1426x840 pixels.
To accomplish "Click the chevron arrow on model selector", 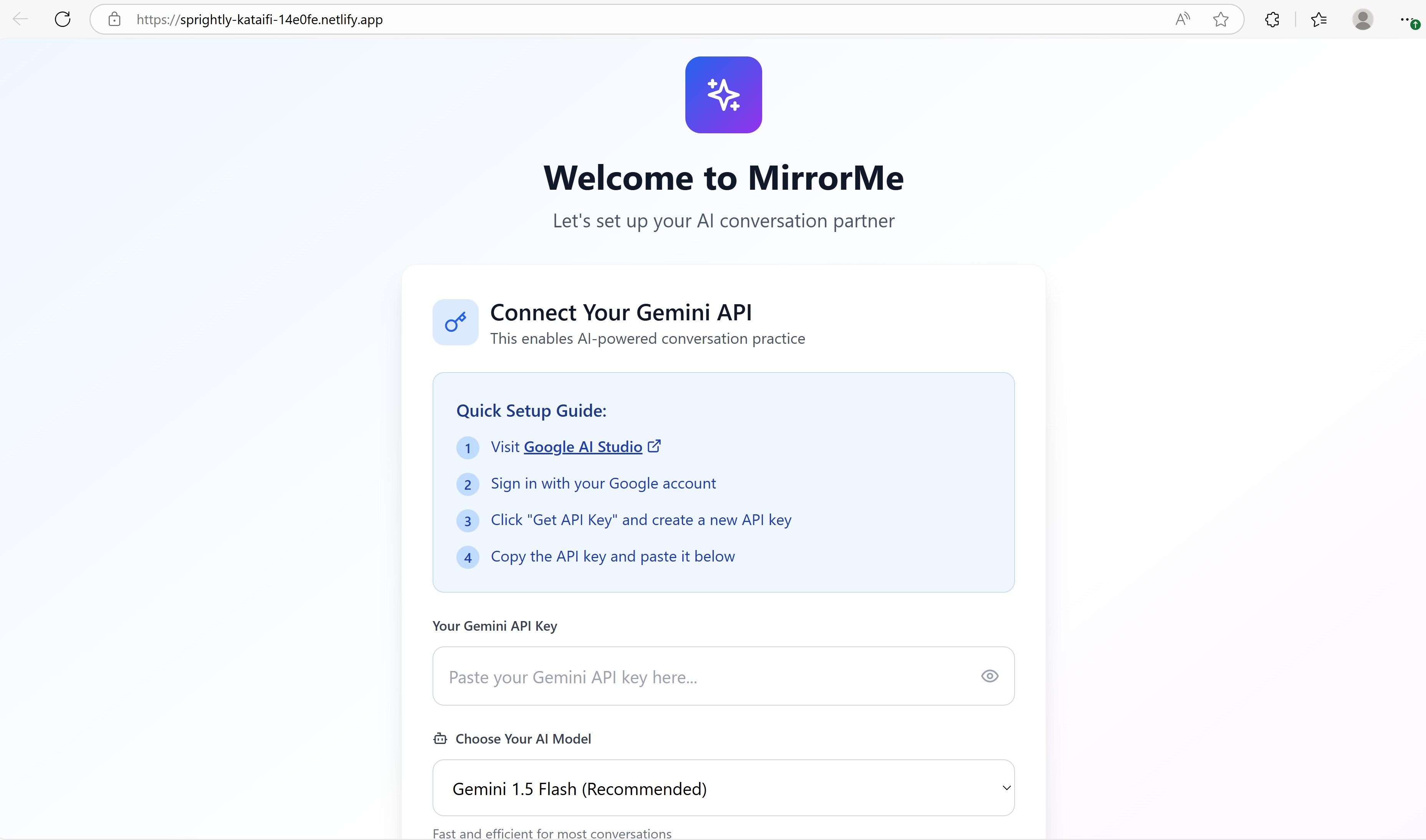I will pos(1006,788).
